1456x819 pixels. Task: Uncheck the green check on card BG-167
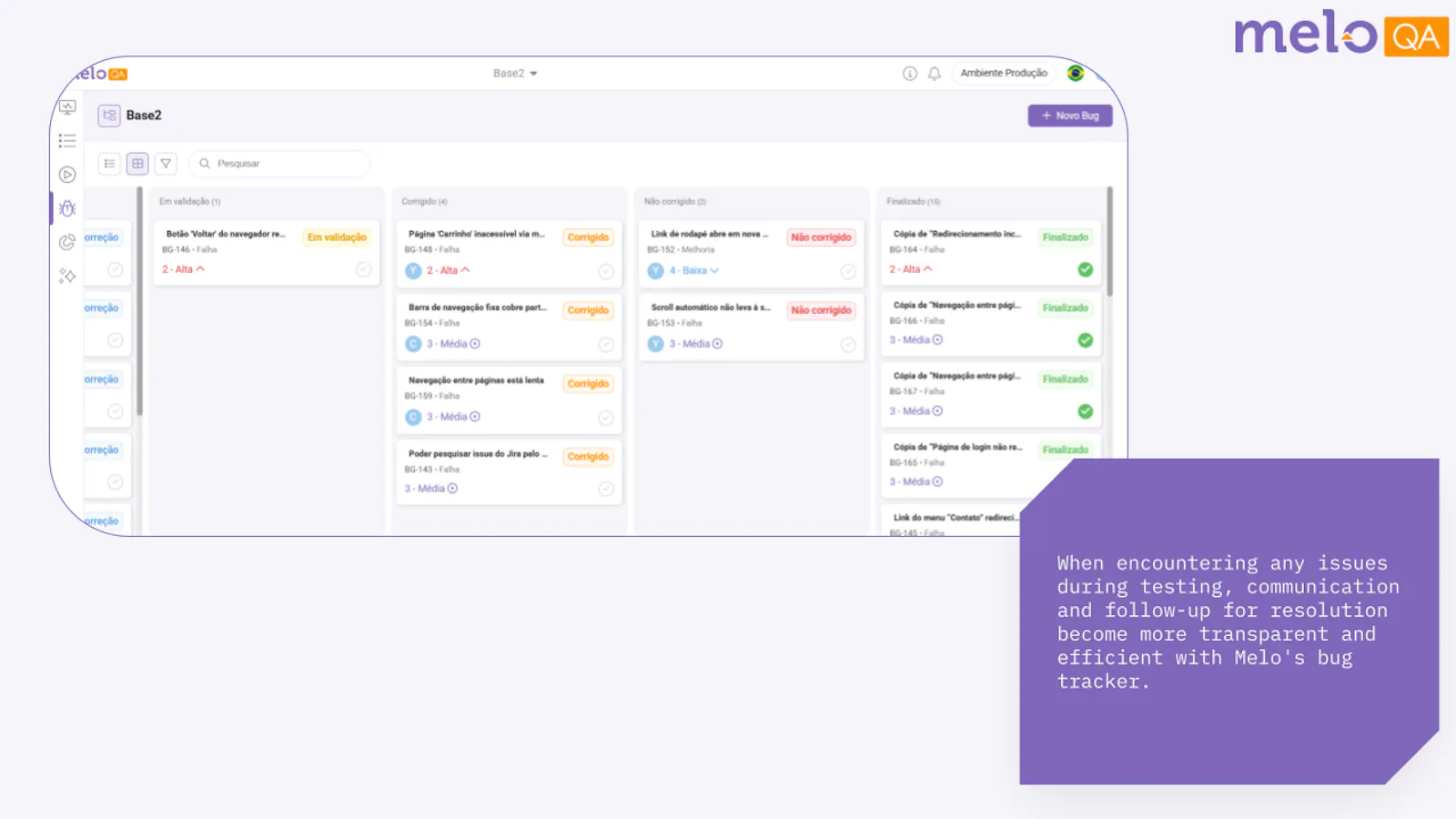(1085, 411)
